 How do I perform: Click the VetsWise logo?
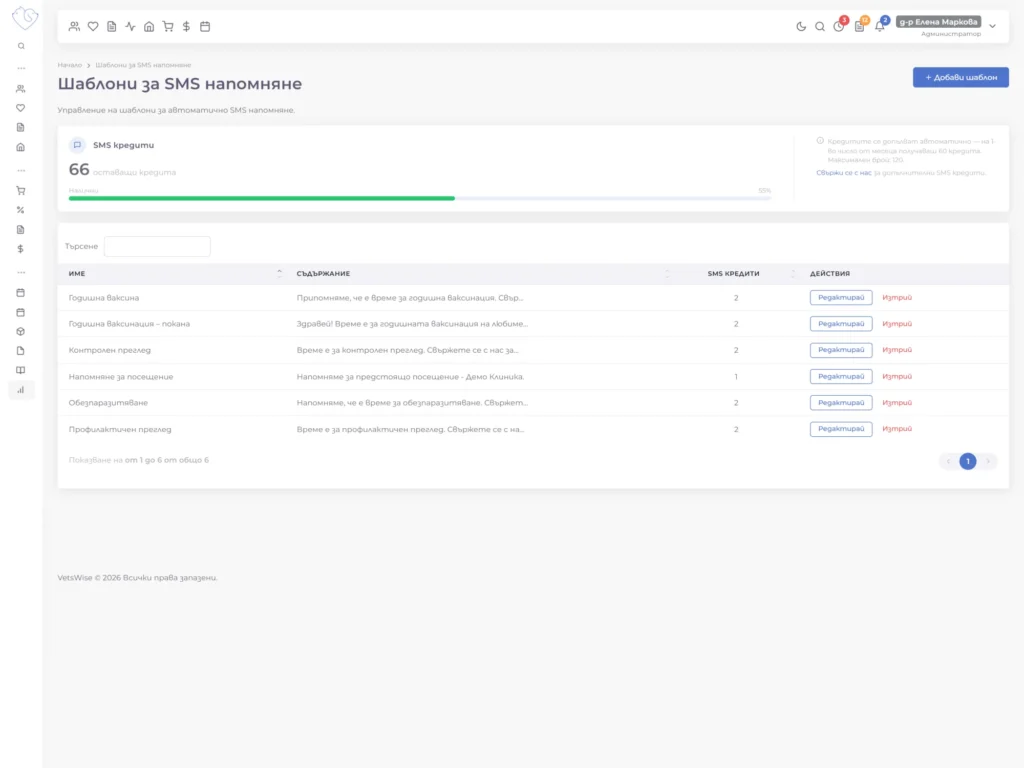[25, 18]
